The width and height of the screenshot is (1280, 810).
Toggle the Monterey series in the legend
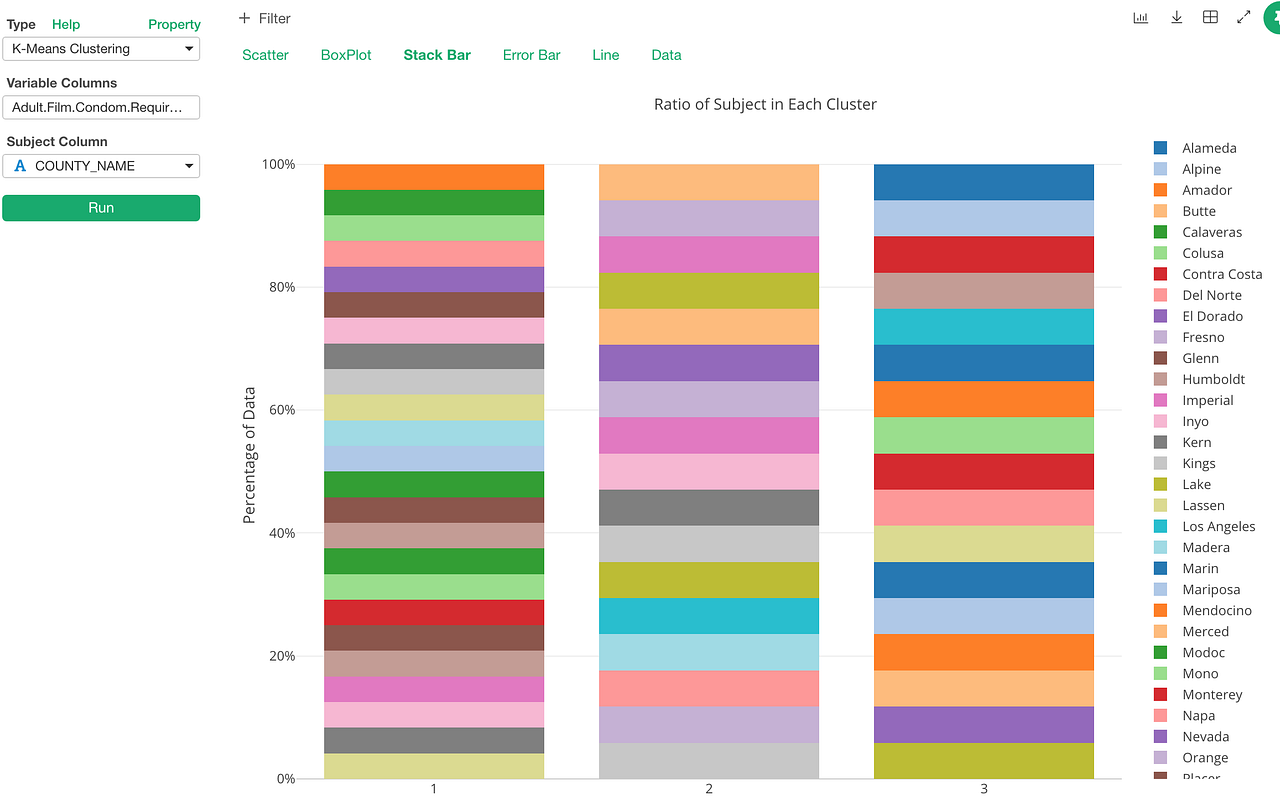point(1215,694)
